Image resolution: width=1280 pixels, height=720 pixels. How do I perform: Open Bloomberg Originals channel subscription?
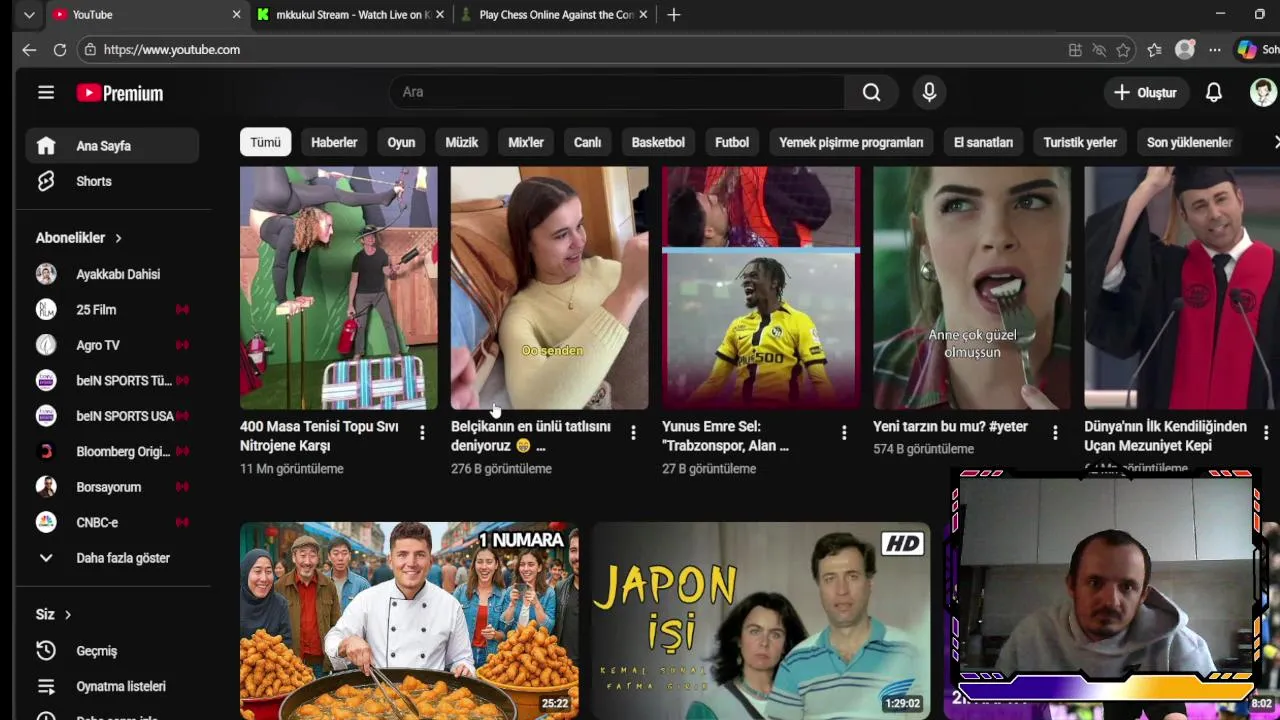pyautogui.click(x=112, y=452)
